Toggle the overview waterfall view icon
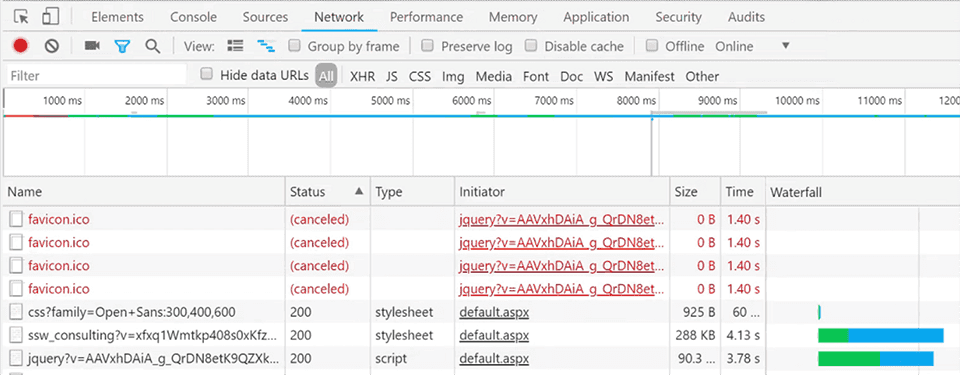The width and height of the screenshot is (960, 375). coord(266,46)
